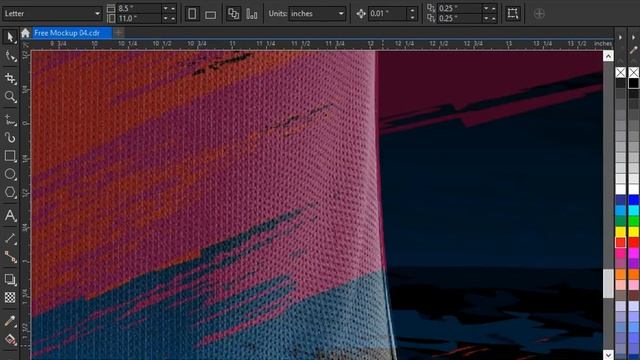Select the Zoom tool
The image size is (640, 360).
click(10, 97)
